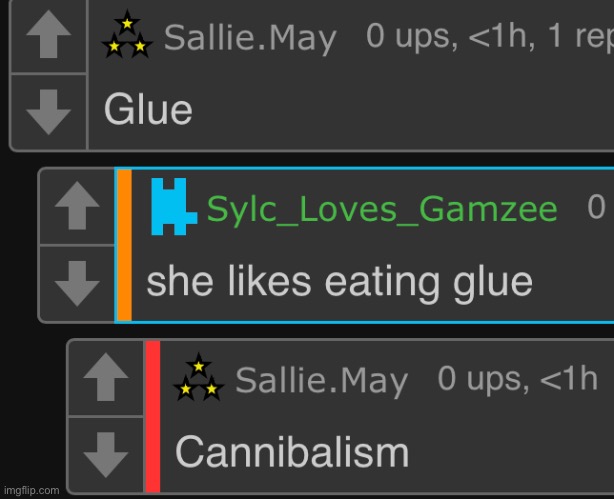Open the Sylc_Loves_Gamzee user profile

(381, 208)
